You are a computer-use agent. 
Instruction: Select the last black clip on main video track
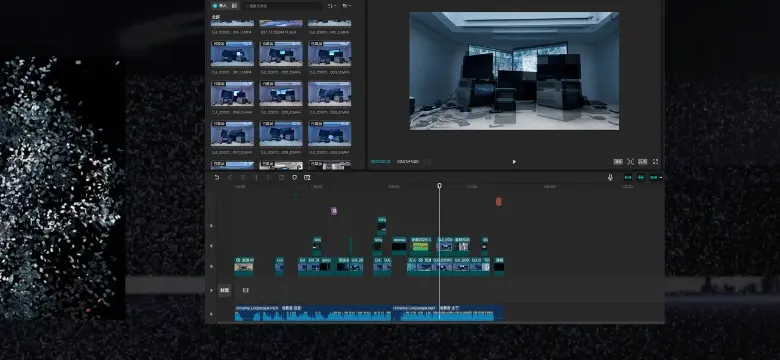click(x=499, y=267)
